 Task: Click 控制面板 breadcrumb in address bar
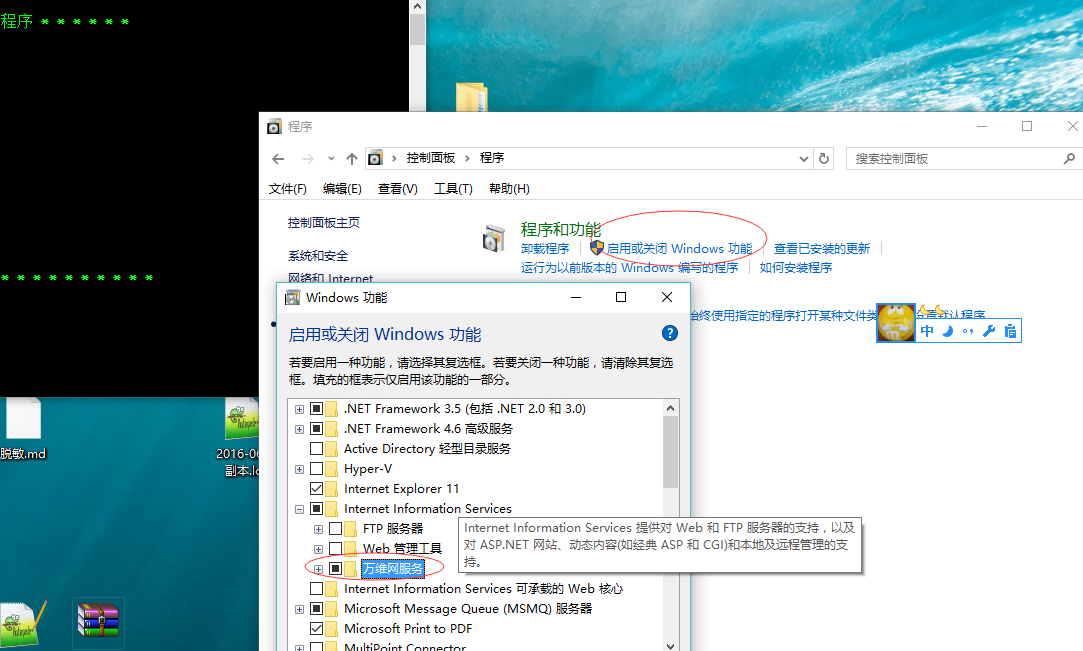click(430, 158)
